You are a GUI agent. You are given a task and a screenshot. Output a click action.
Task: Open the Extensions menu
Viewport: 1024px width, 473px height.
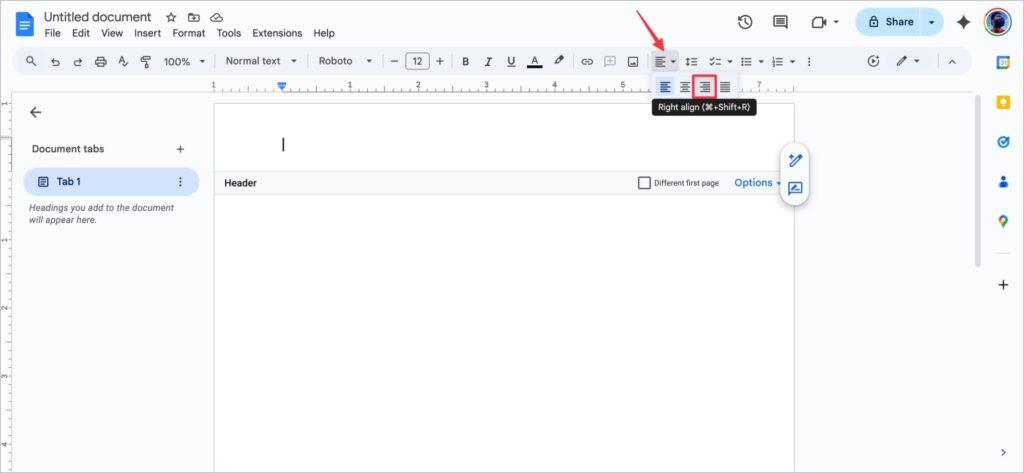point(277,33)
